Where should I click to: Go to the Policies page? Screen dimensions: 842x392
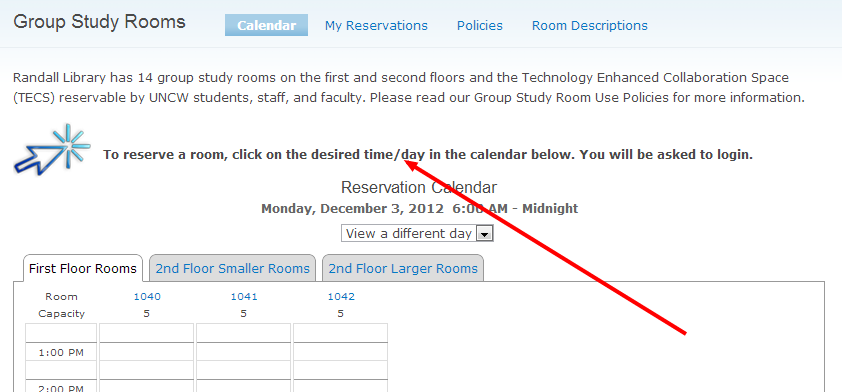480,25
